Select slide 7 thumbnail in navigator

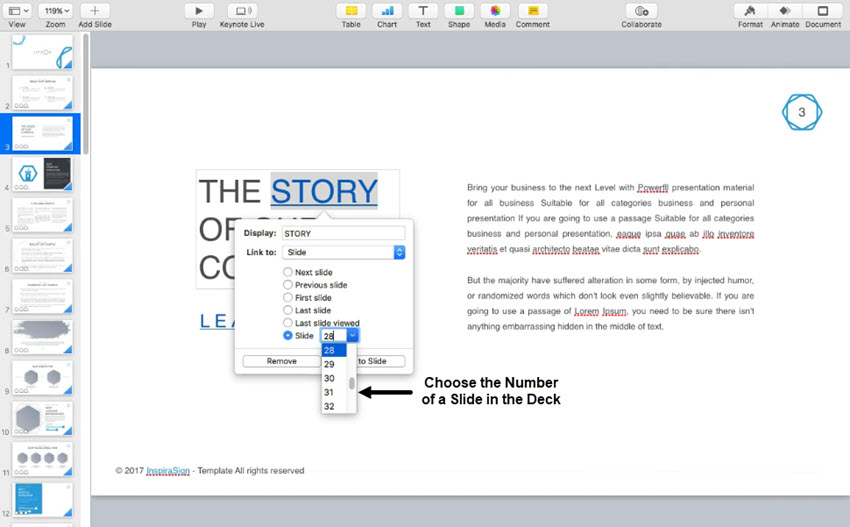click(42, 296)
